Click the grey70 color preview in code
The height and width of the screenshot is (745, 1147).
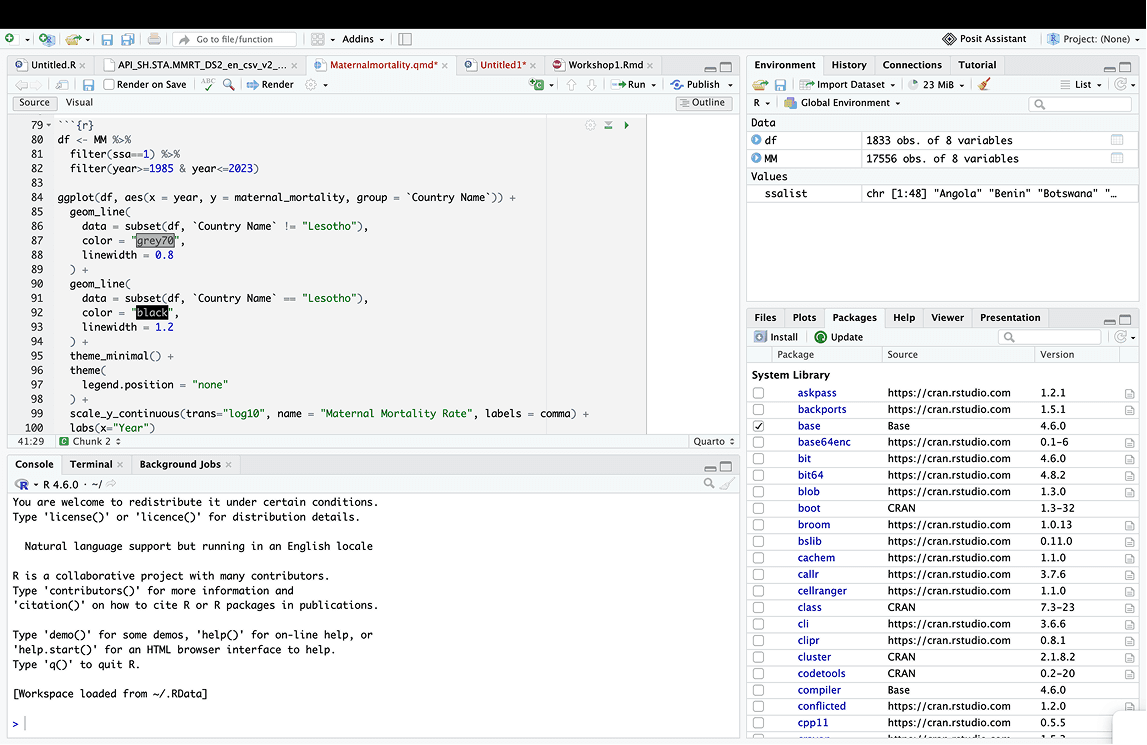[155, 241]
